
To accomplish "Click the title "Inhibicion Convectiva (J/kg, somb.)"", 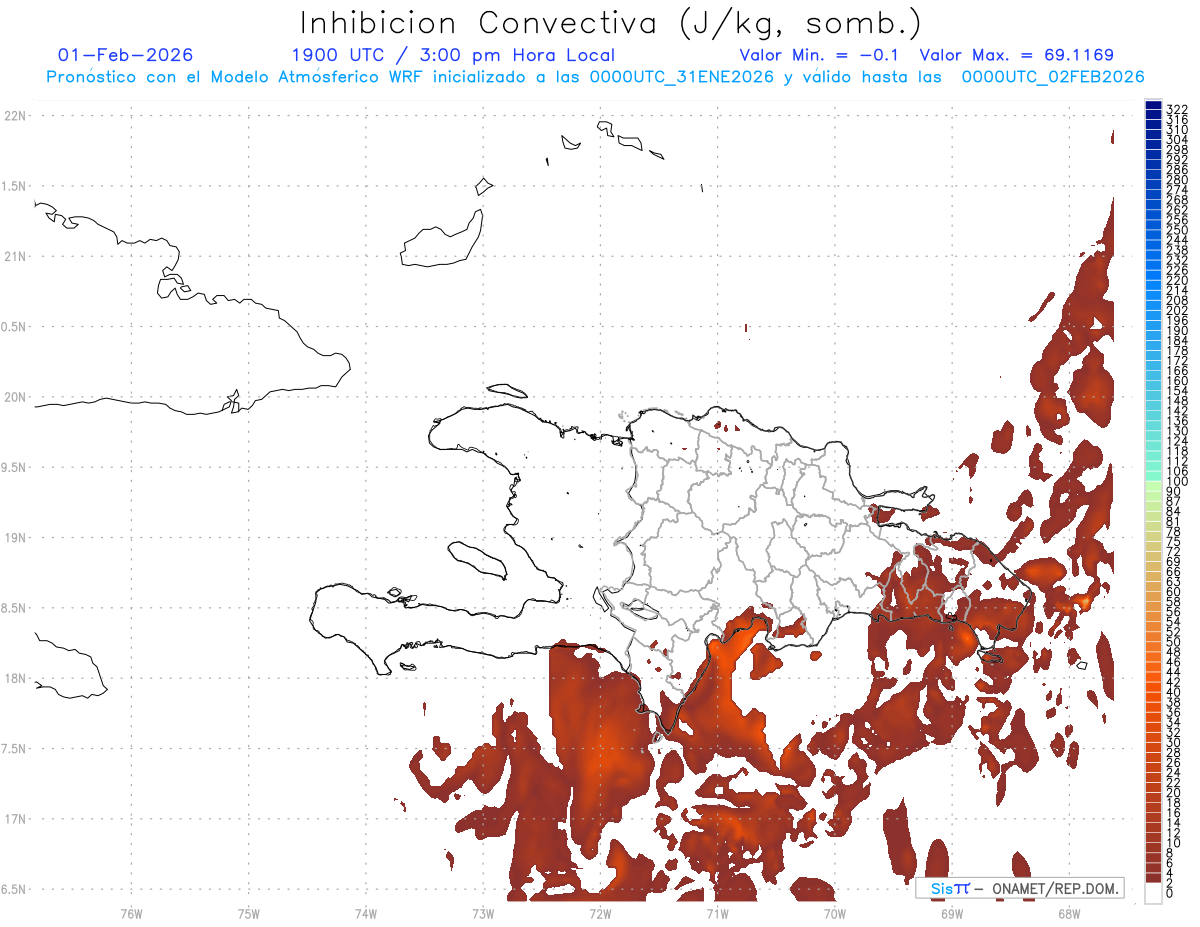I will point(611,24).
